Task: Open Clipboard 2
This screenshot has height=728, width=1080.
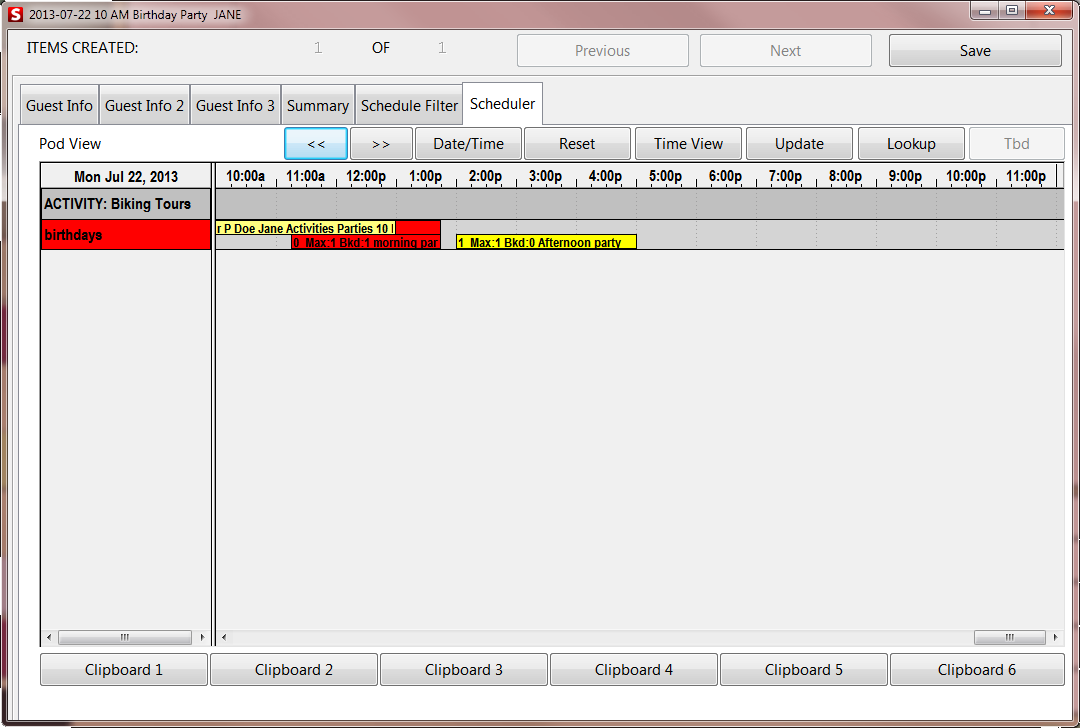Action: [x=294, y=669]
